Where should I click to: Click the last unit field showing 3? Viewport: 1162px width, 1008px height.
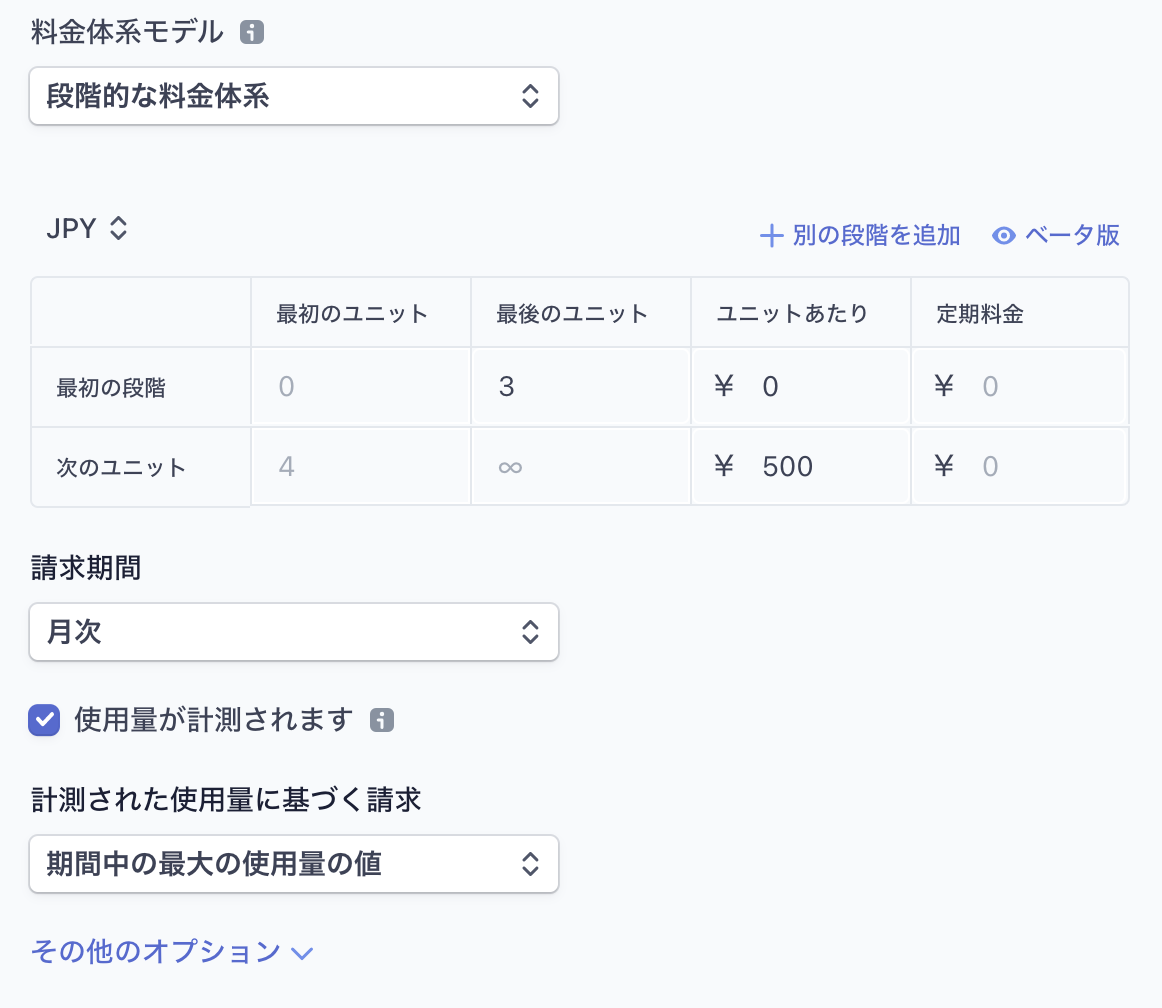click(580, 387)
